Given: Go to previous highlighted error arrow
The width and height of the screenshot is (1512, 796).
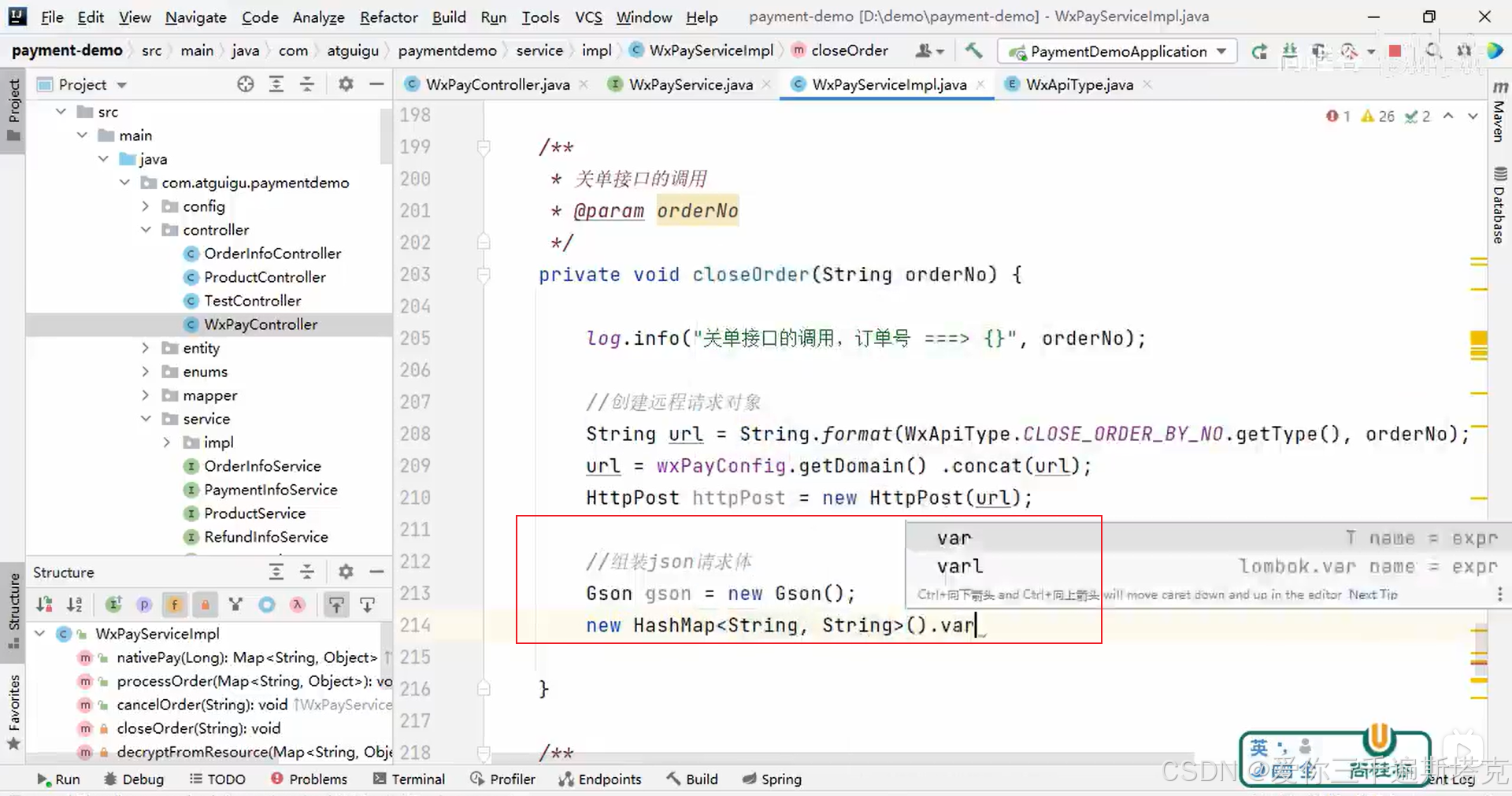Looking at the screenshot, I should pos(1448,117).
